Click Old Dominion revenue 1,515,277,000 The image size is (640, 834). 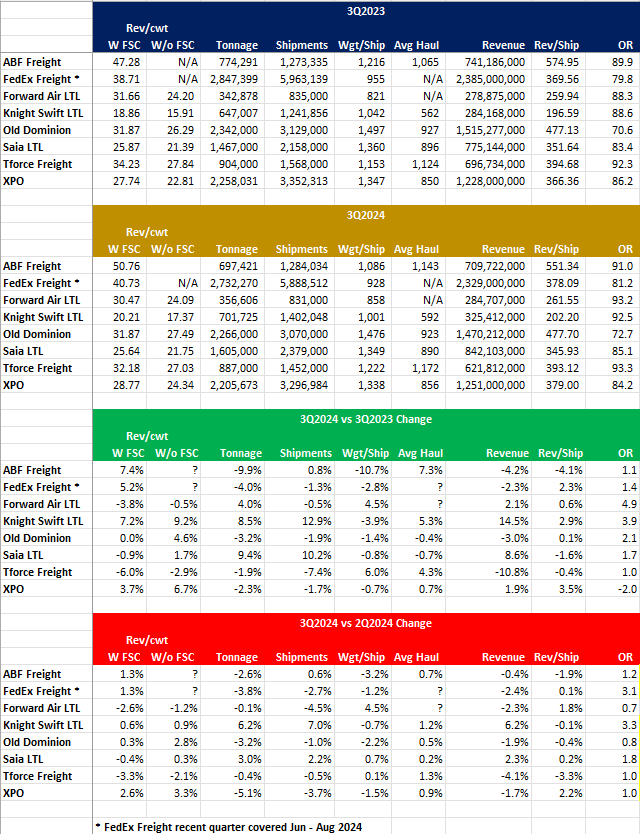click(x=491, y=130)
